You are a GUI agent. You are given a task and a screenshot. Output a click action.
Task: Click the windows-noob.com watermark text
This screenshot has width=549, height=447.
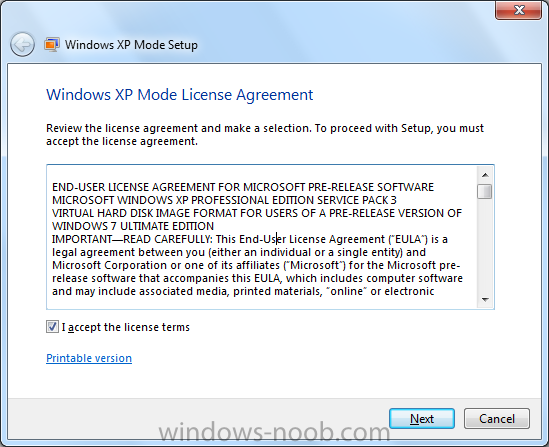click(x=274, y=432)
